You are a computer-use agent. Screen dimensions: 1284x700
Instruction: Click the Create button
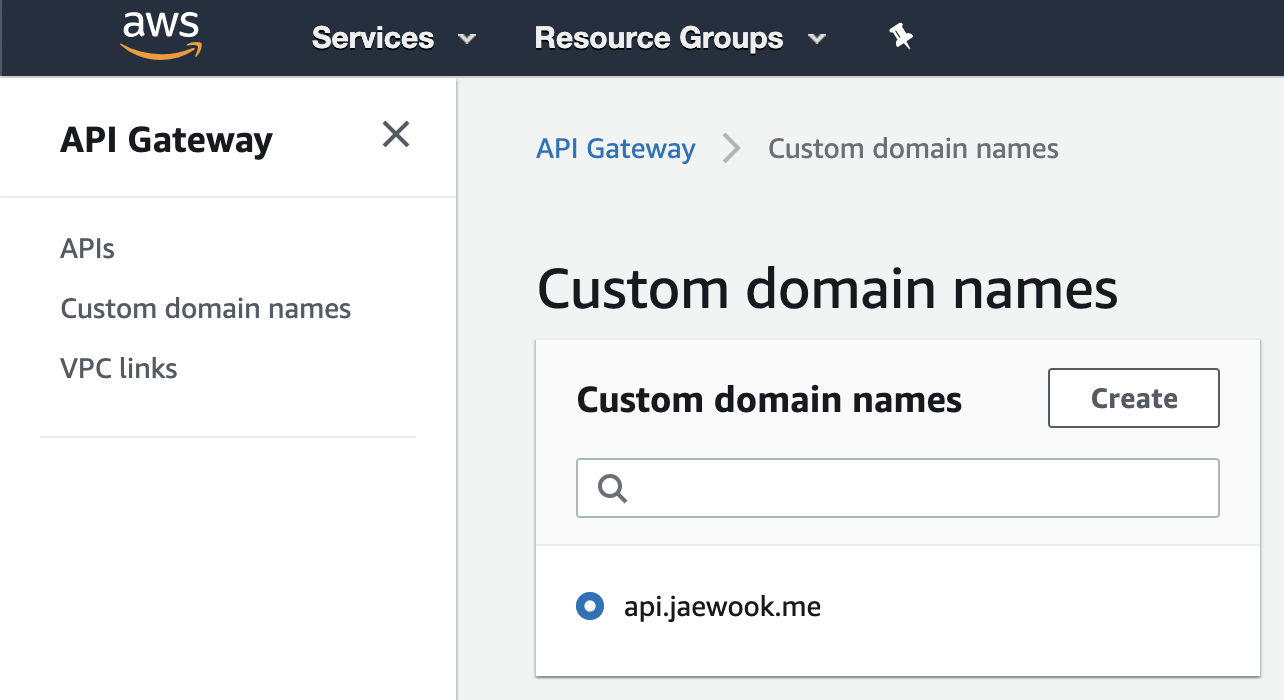coord(1133,398)
